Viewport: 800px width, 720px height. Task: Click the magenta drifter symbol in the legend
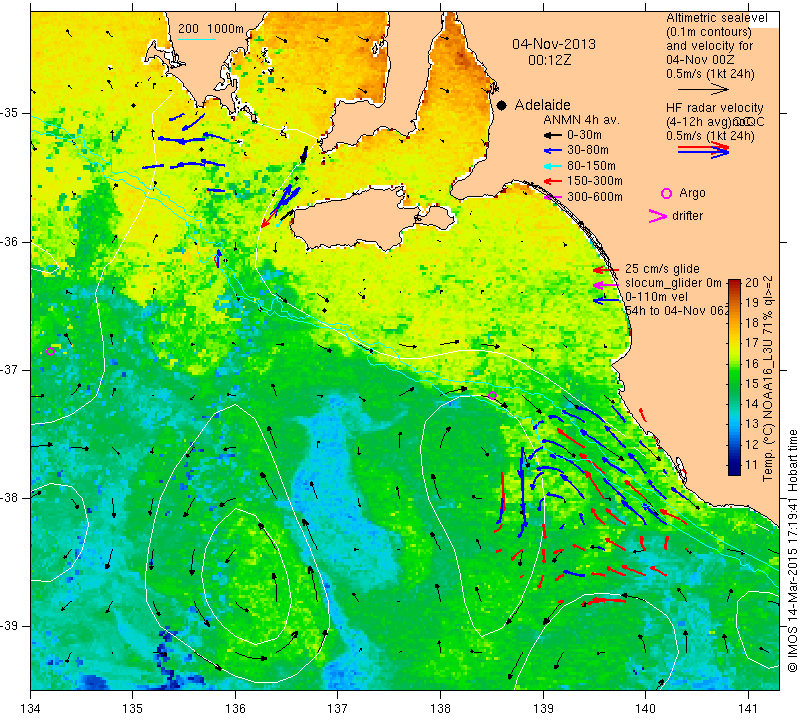pyautogui.click(x=658, y=216)
